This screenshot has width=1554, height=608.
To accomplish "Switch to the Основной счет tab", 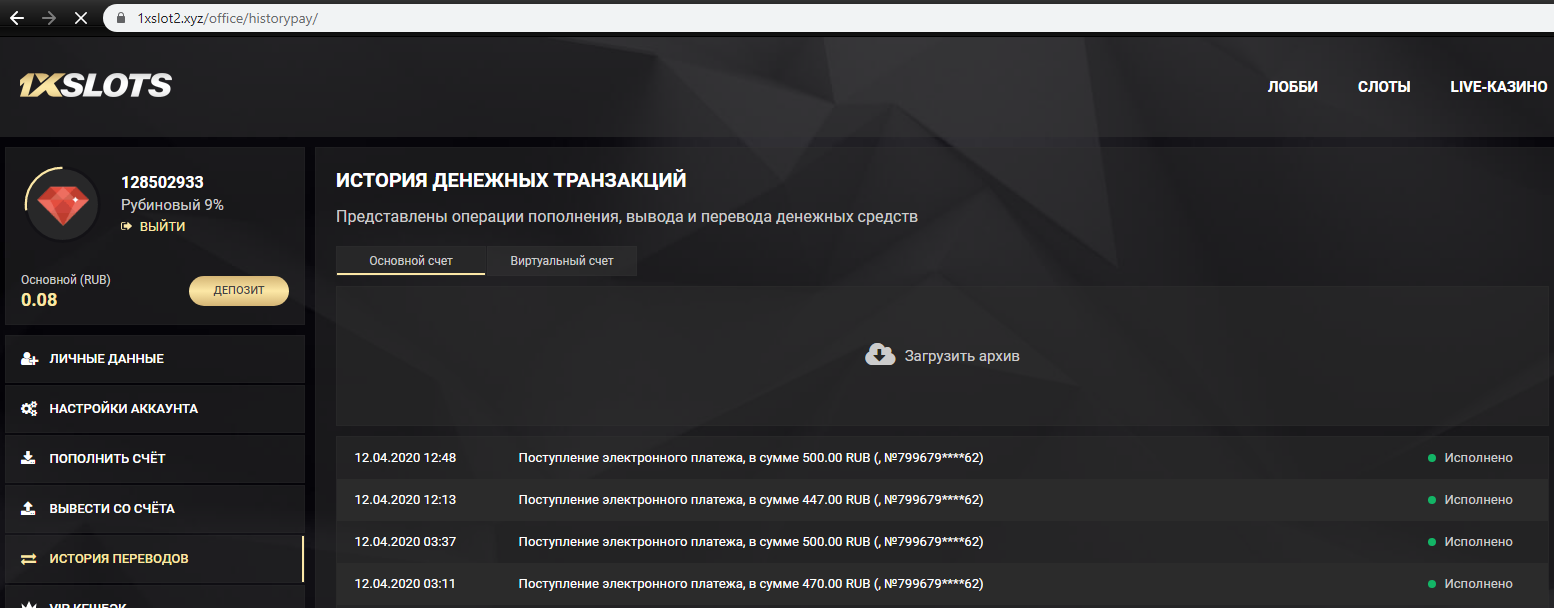I will 411,261.
